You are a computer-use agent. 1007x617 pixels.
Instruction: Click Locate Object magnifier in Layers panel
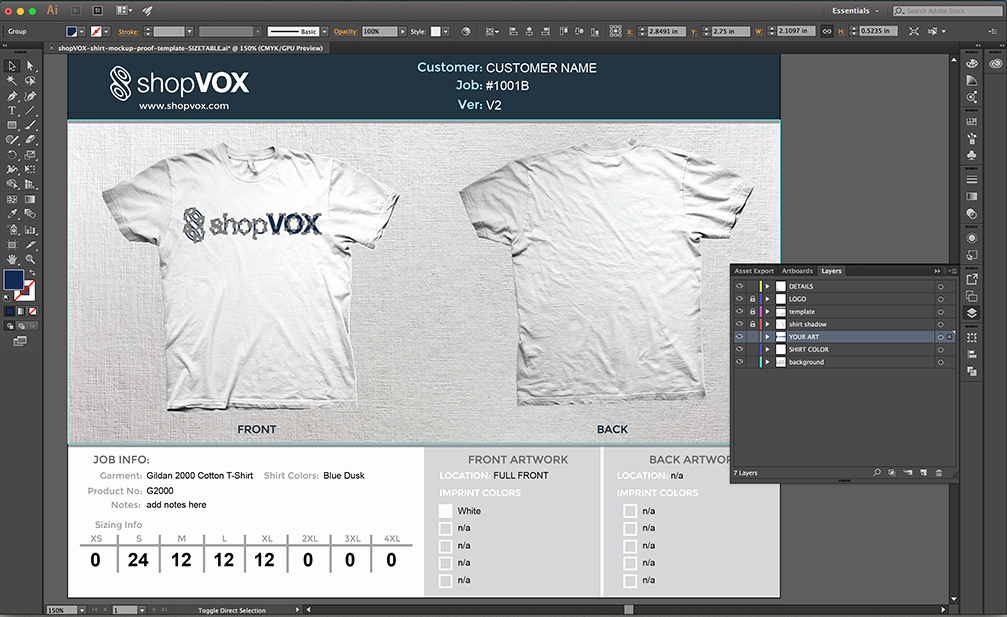tap(877, 473)
